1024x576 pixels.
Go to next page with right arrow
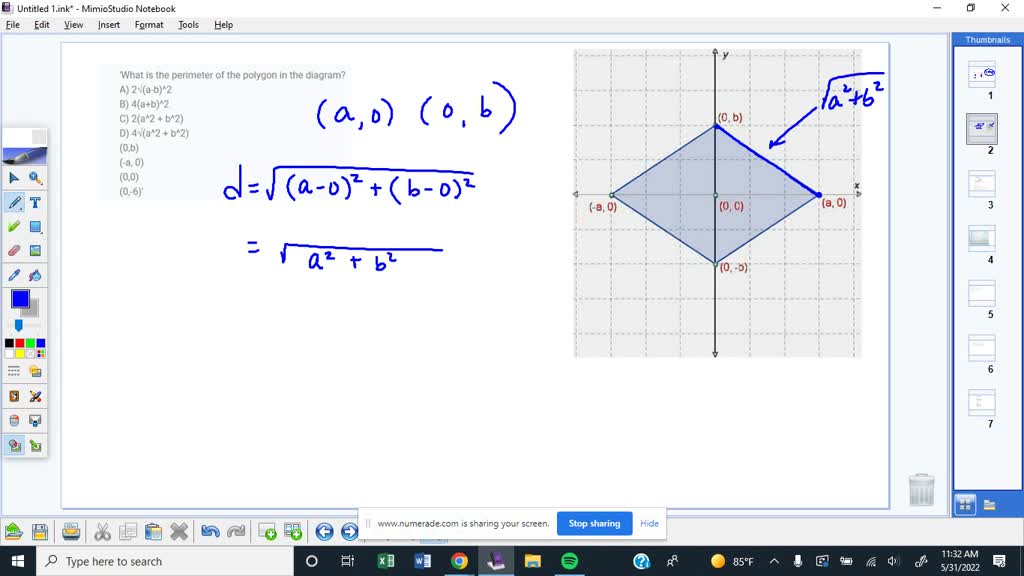(349, 532)
